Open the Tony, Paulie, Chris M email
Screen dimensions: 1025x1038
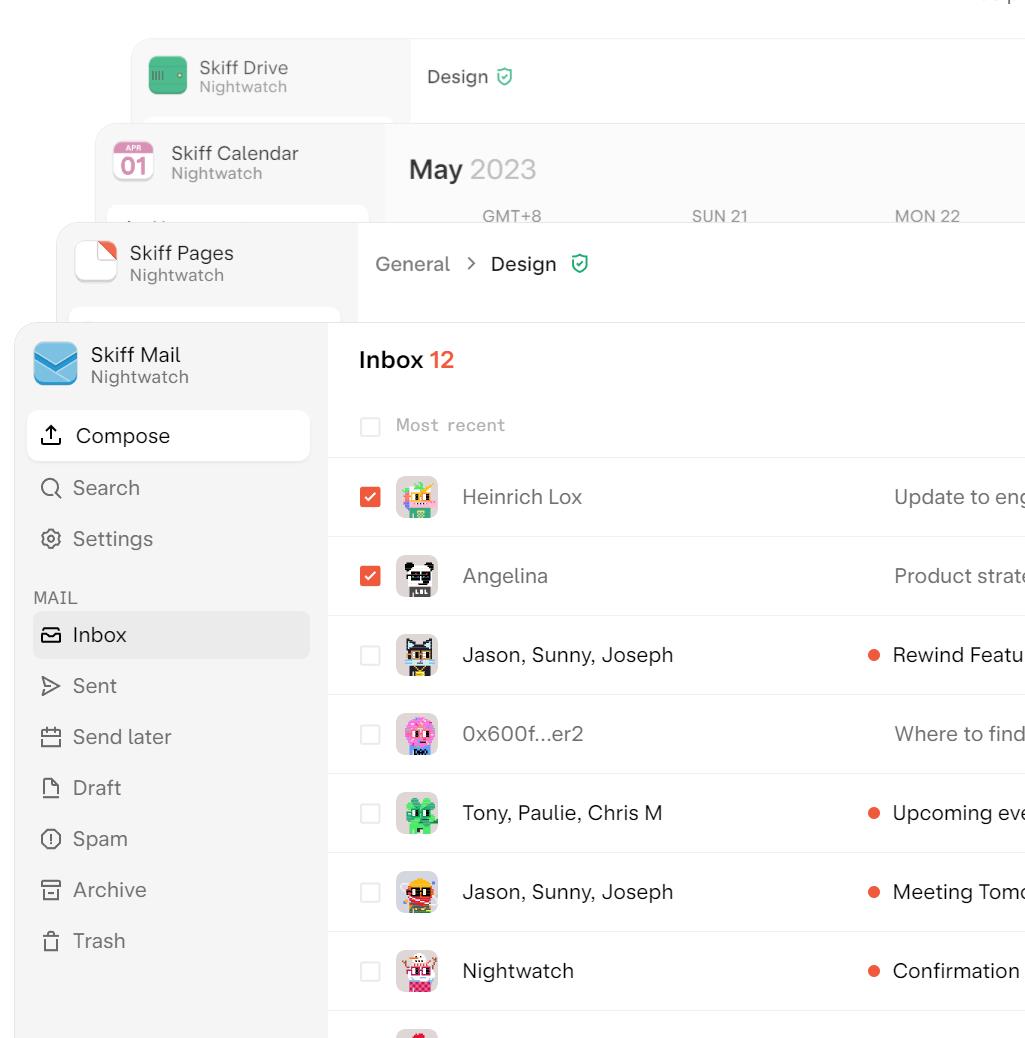pos(562,813)
